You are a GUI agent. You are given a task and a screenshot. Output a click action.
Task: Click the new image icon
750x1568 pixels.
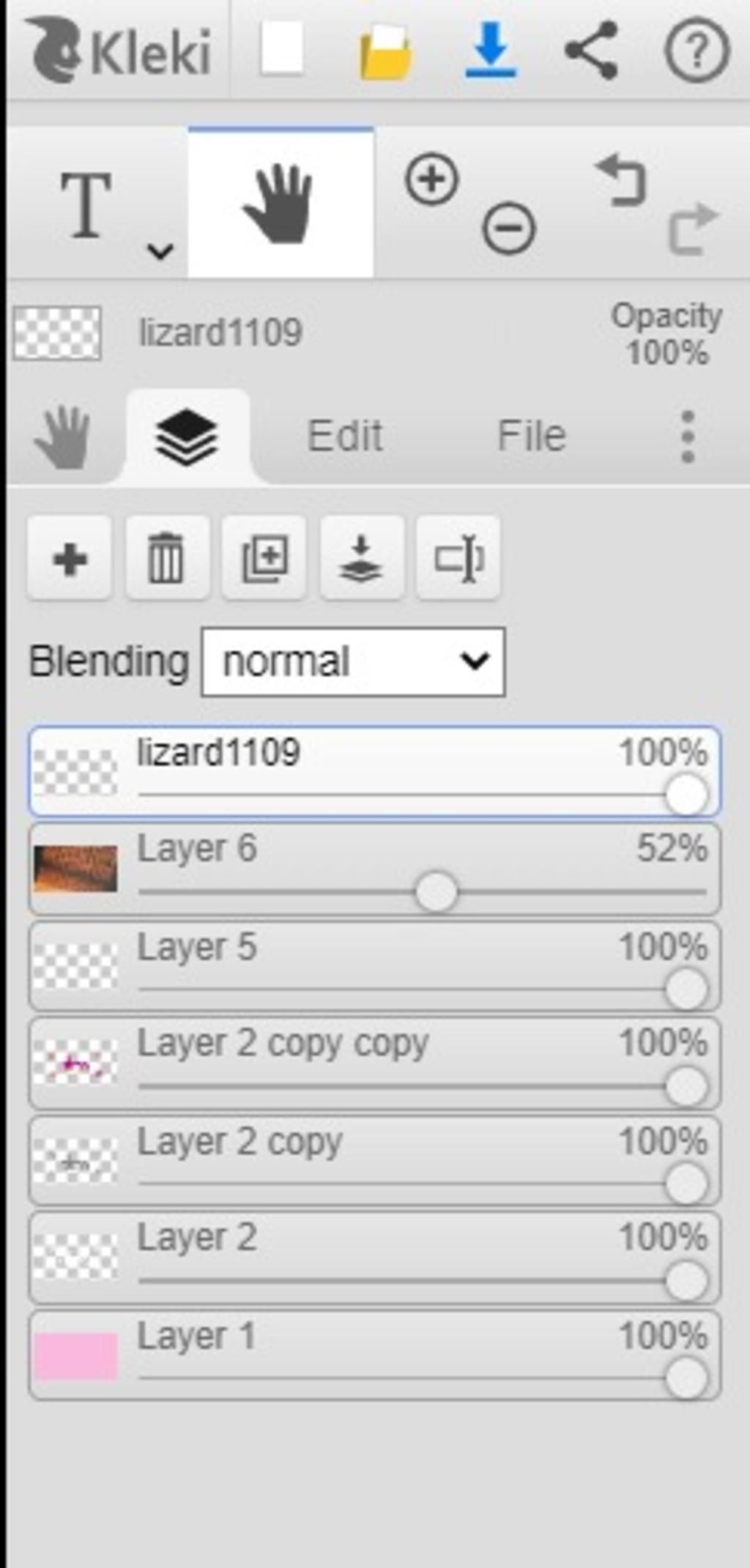(x=282, y=49)
